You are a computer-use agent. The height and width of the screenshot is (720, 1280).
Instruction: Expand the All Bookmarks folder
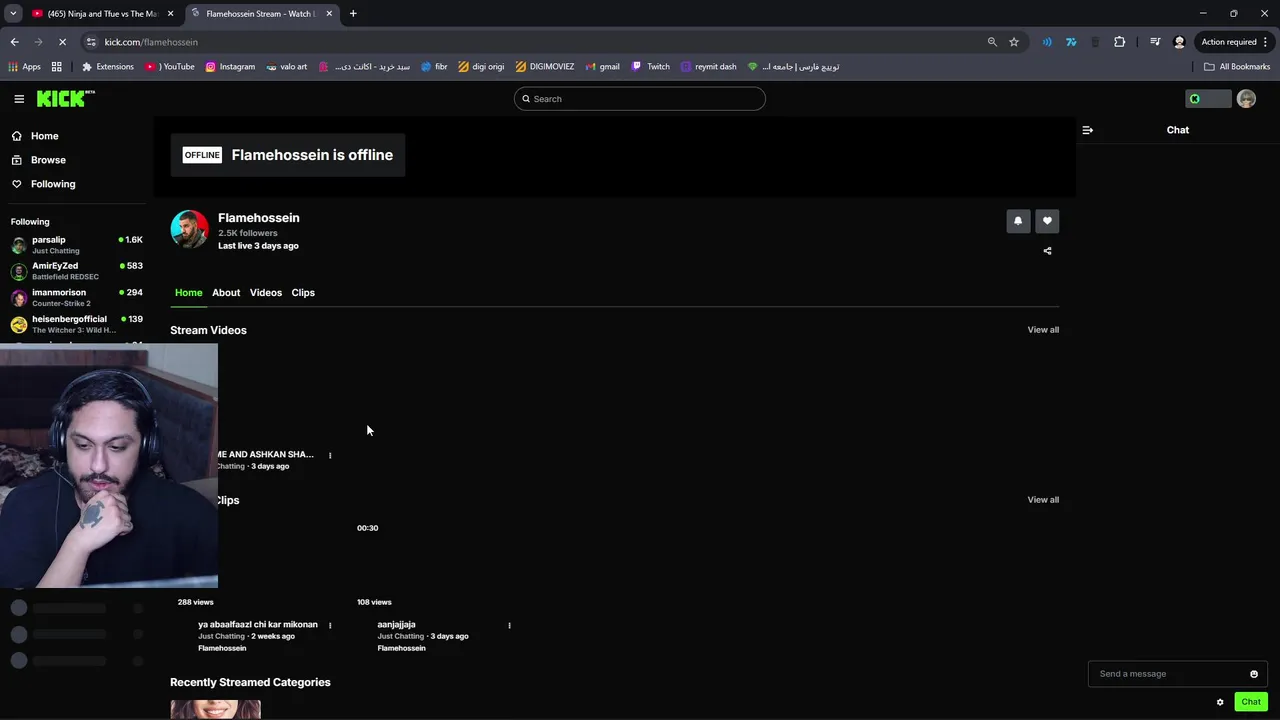[x=1237, y=67]
